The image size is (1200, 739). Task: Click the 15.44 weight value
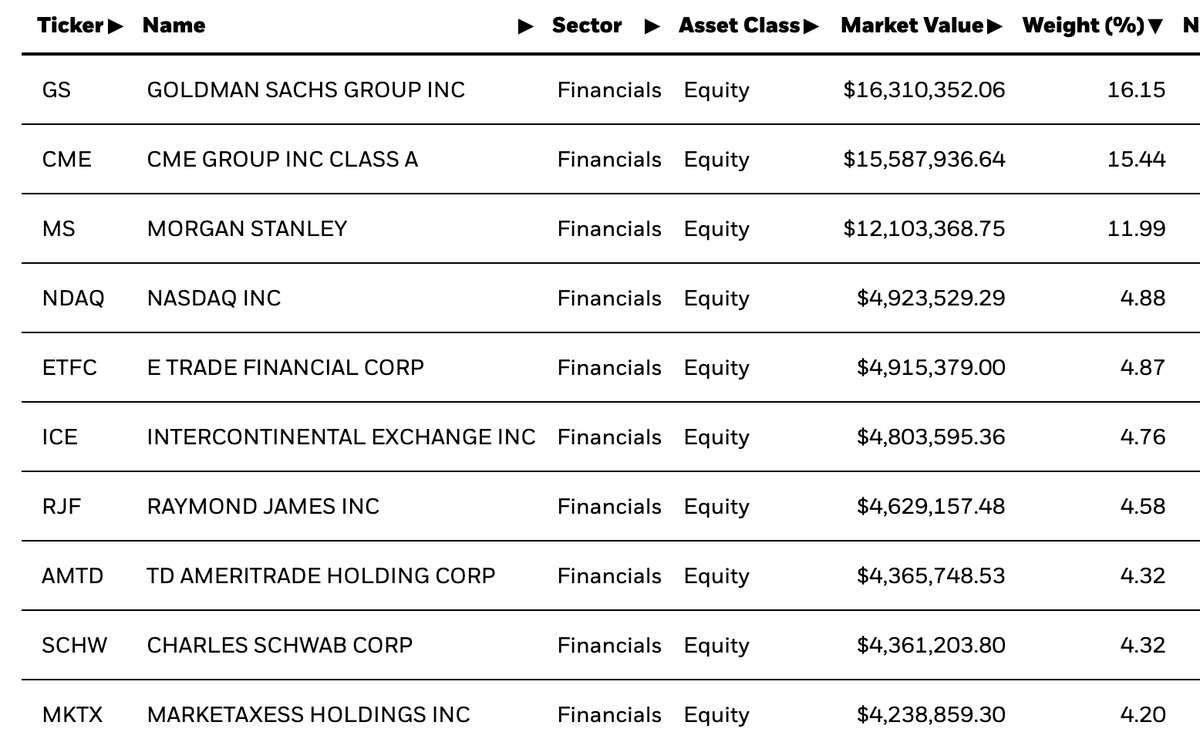pos(1136,159)
